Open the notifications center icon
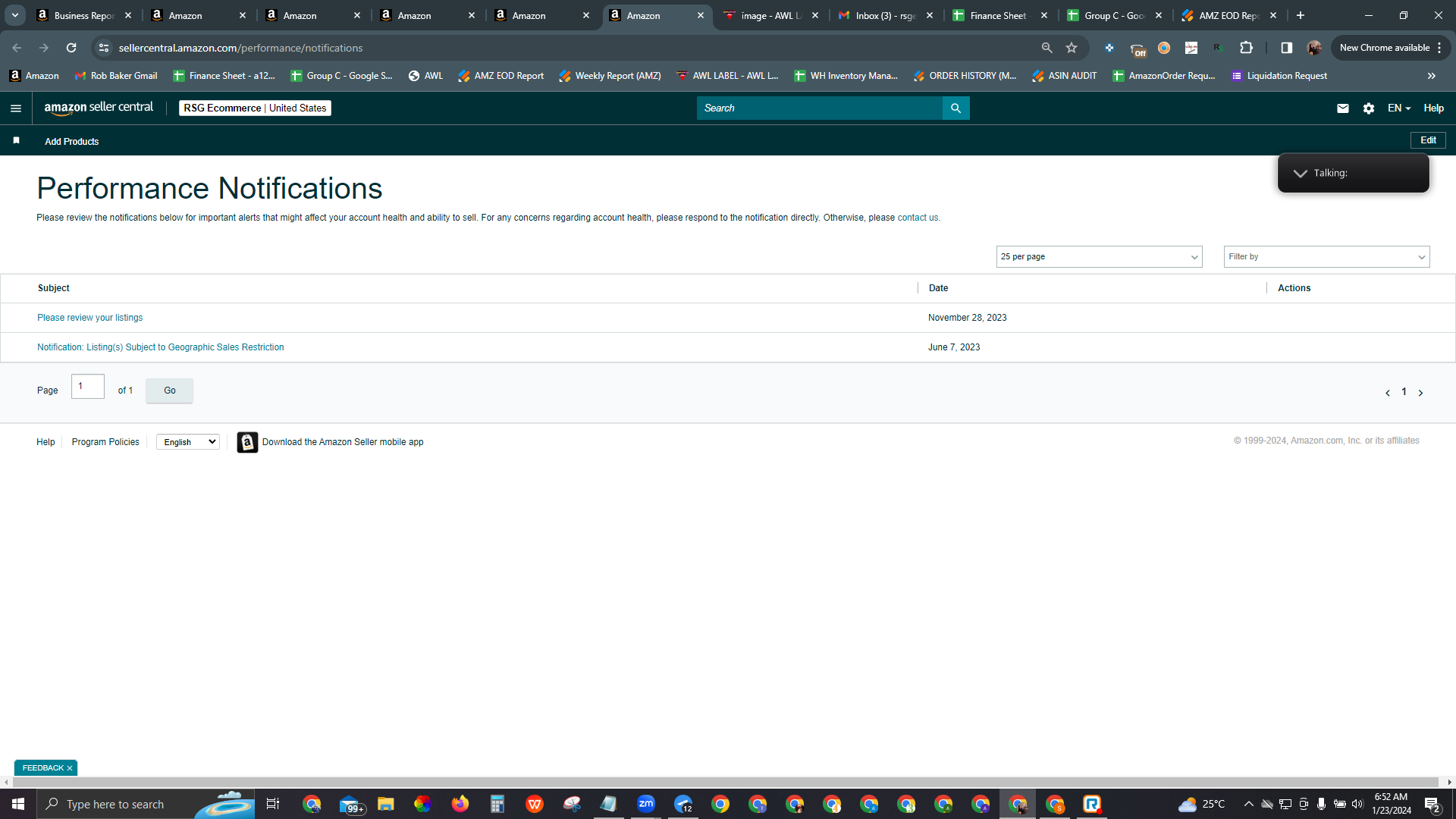The height and width of the screenshot is (819, 1456). point(1432,804)
